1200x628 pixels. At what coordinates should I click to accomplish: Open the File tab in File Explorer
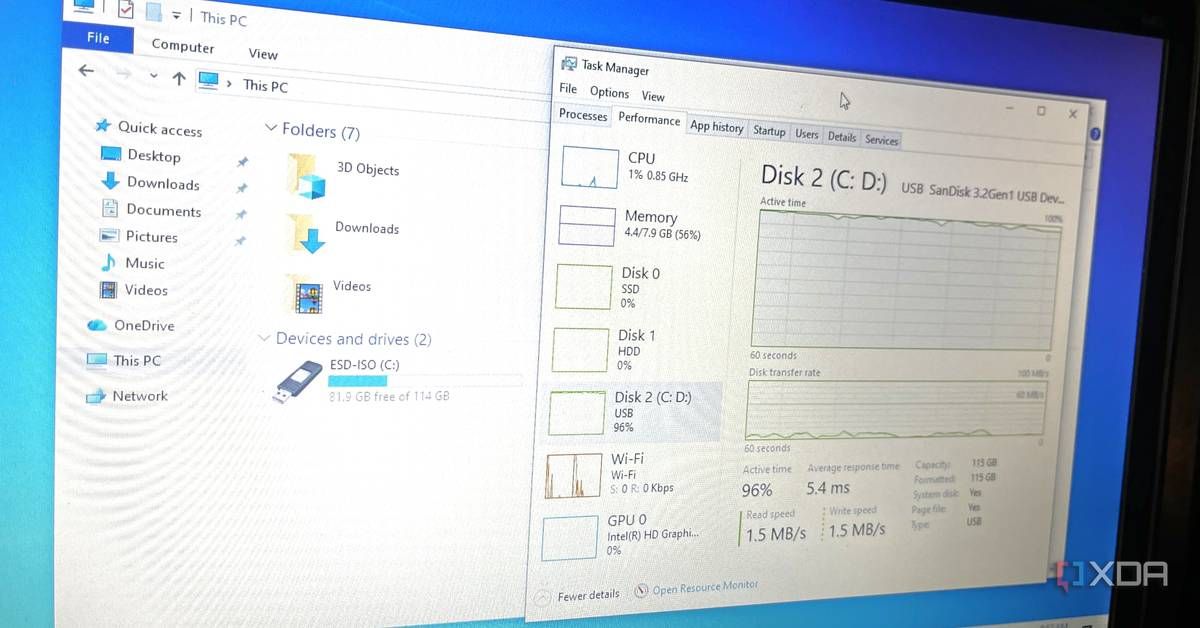tap(97, 37)
